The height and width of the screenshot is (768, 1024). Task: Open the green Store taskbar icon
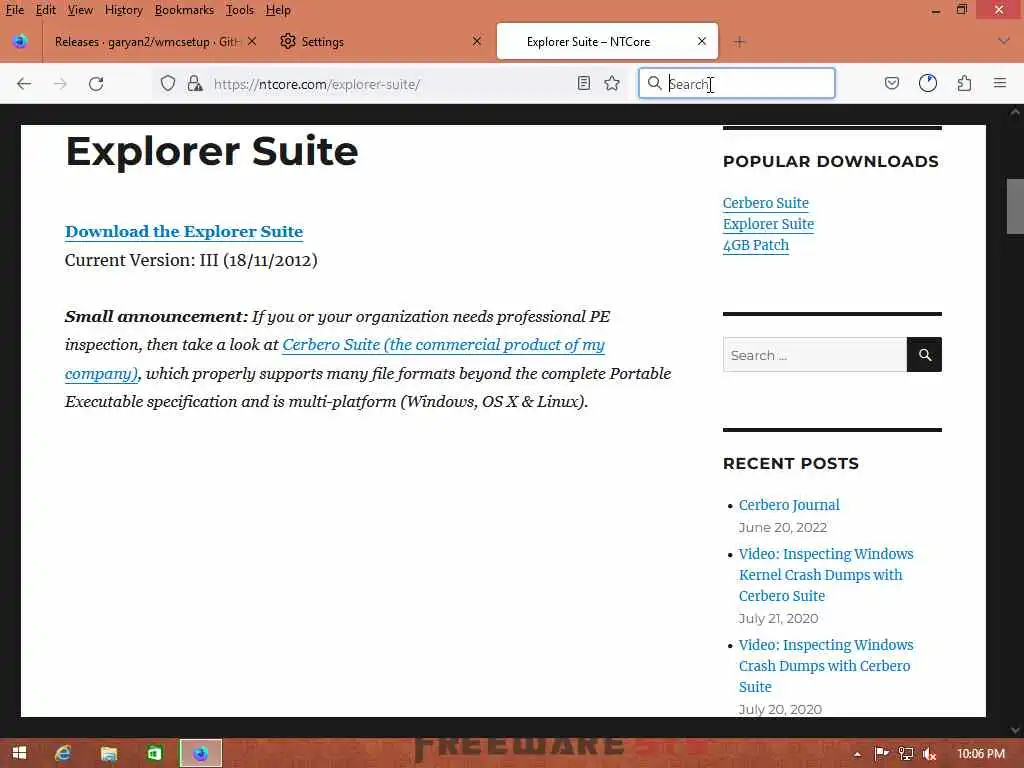(x=154, y=753)
